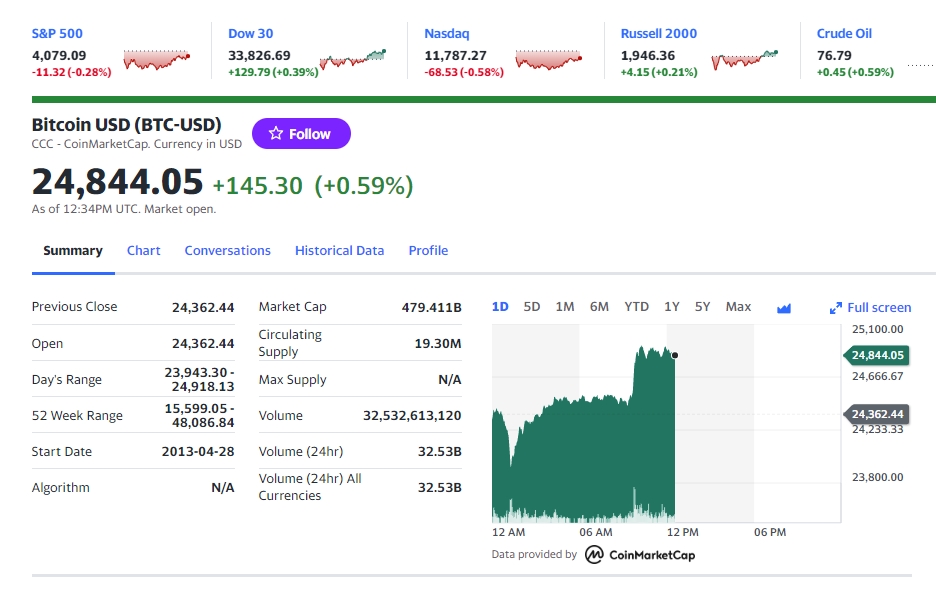Click the CoinMarketCap logo under the chart

640,555
